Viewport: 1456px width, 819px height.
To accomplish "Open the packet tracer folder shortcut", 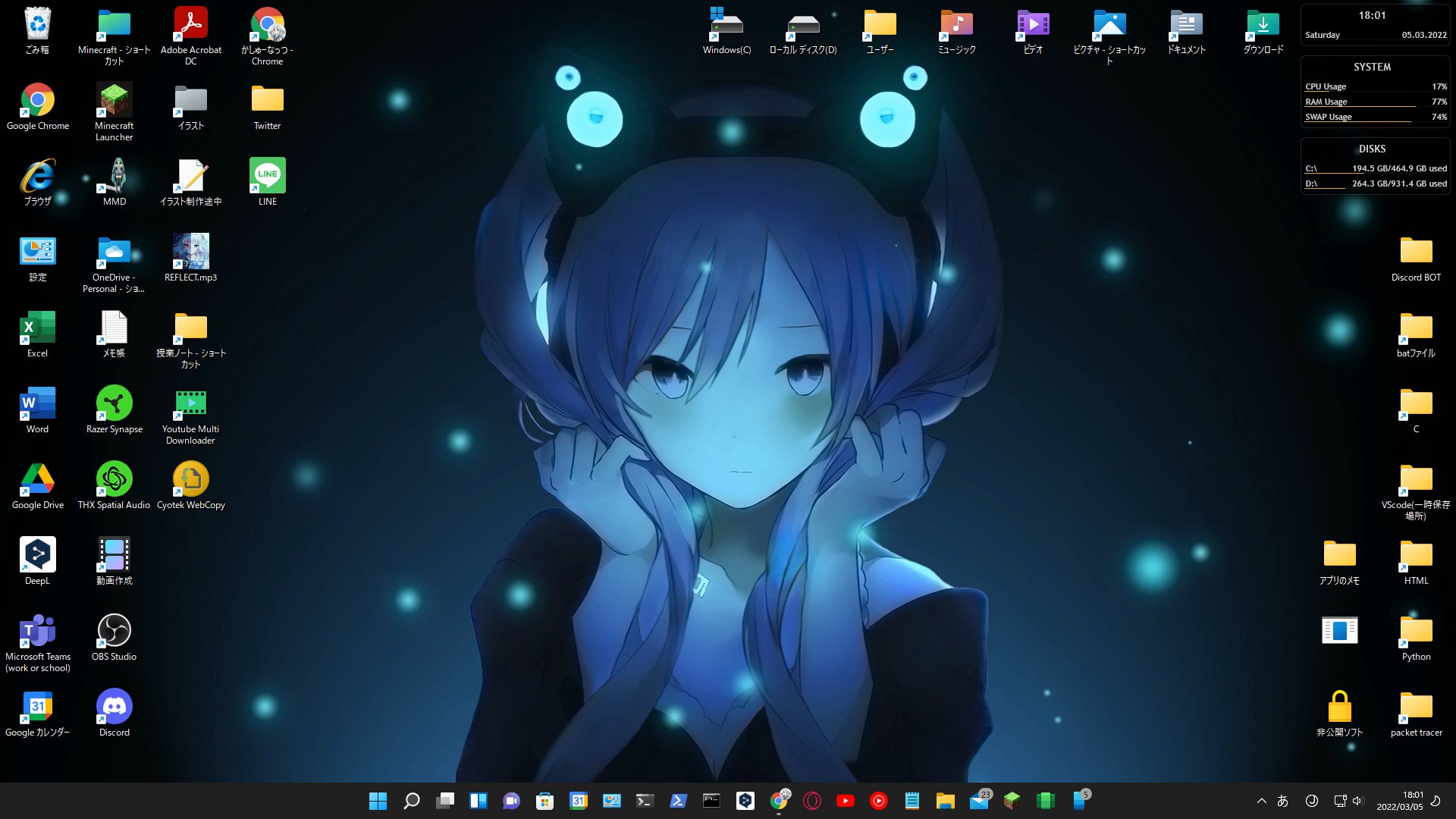I will [x=1416, y=714].
